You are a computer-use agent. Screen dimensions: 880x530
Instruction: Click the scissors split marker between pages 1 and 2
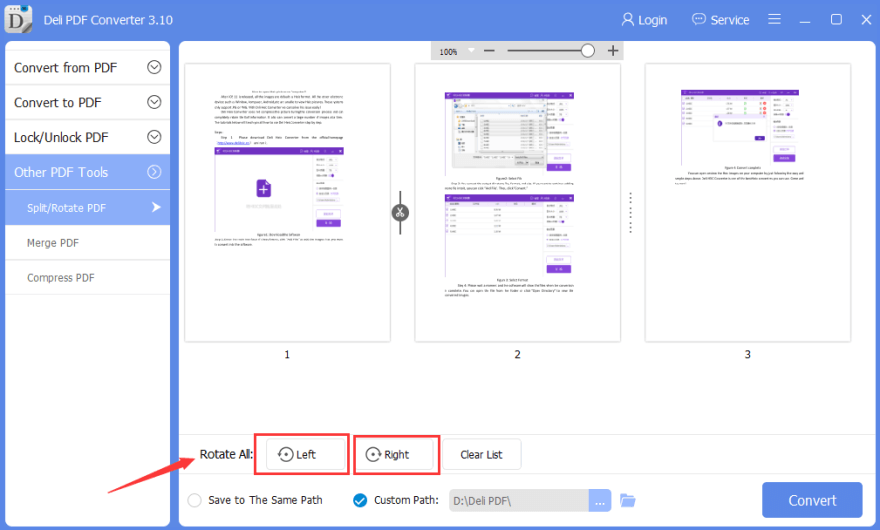point(400,213)
